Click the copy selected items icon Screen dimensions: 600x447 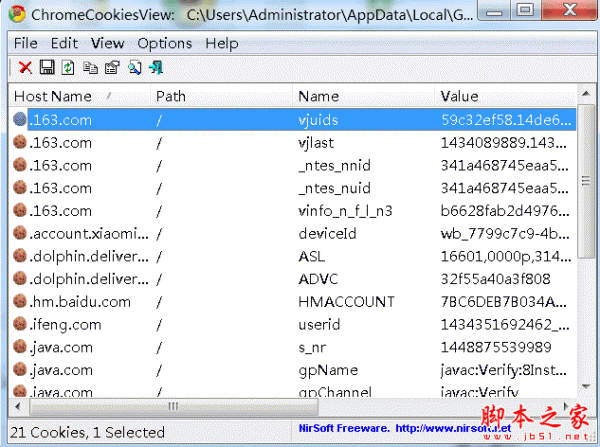click(x=91, y=68)
